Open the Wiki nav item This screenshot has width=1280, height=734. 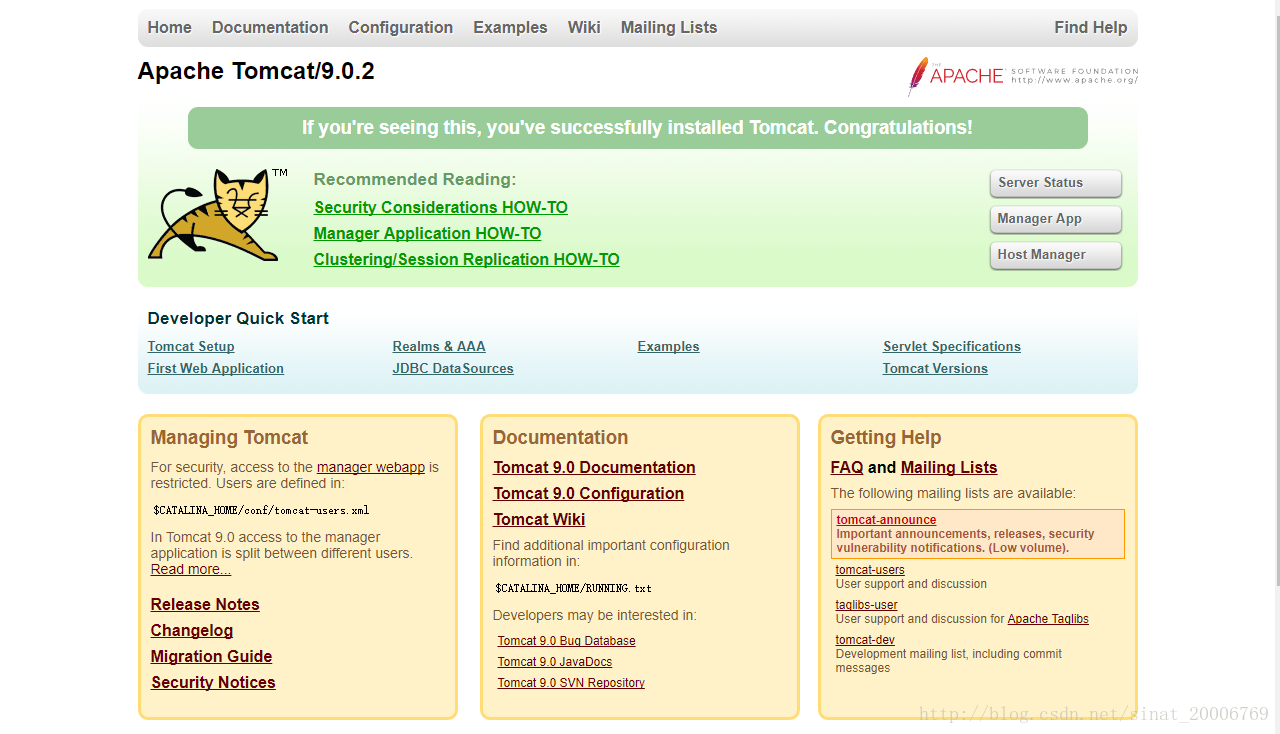coord(584,28)
